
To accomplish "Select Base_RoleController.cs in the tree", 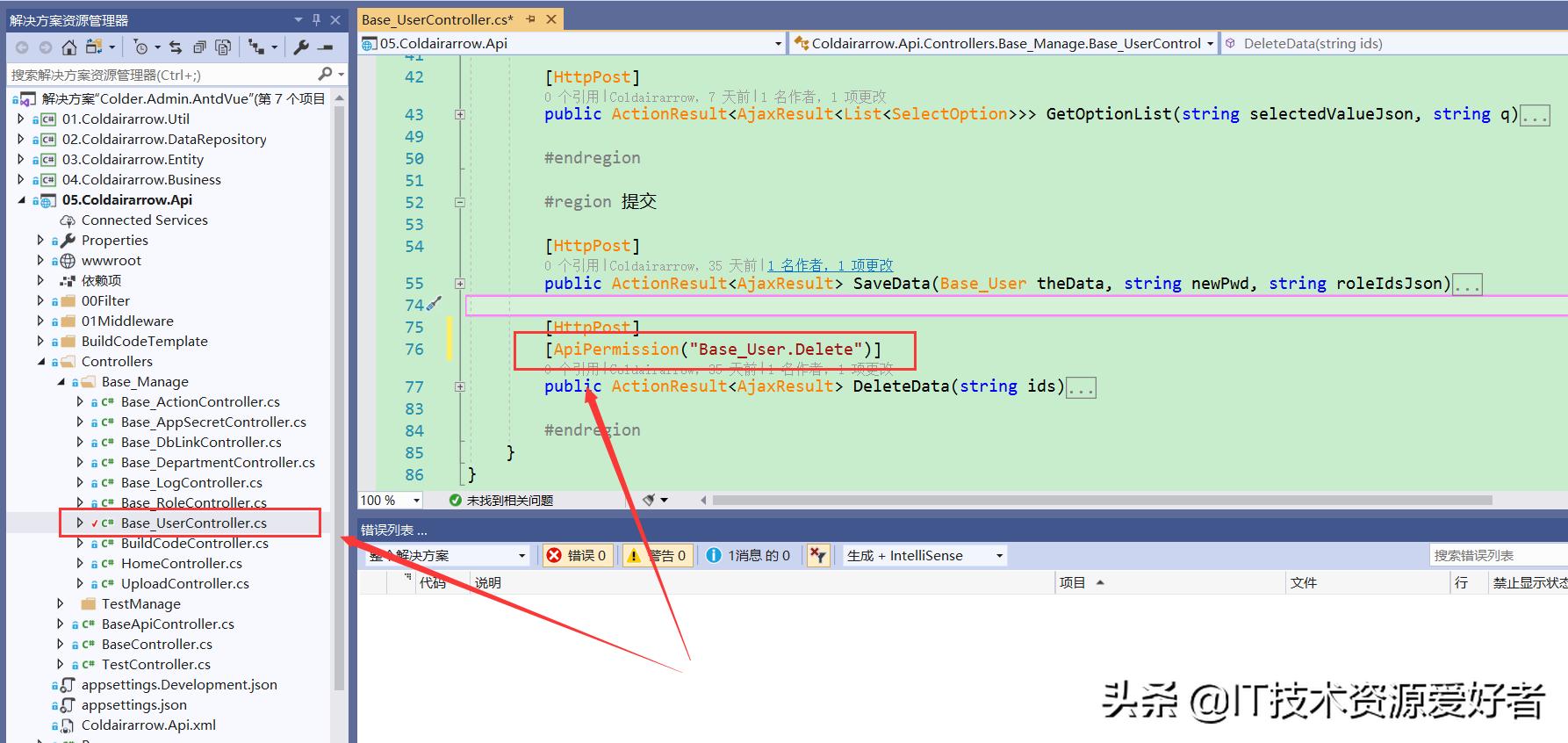I will 193,503.
